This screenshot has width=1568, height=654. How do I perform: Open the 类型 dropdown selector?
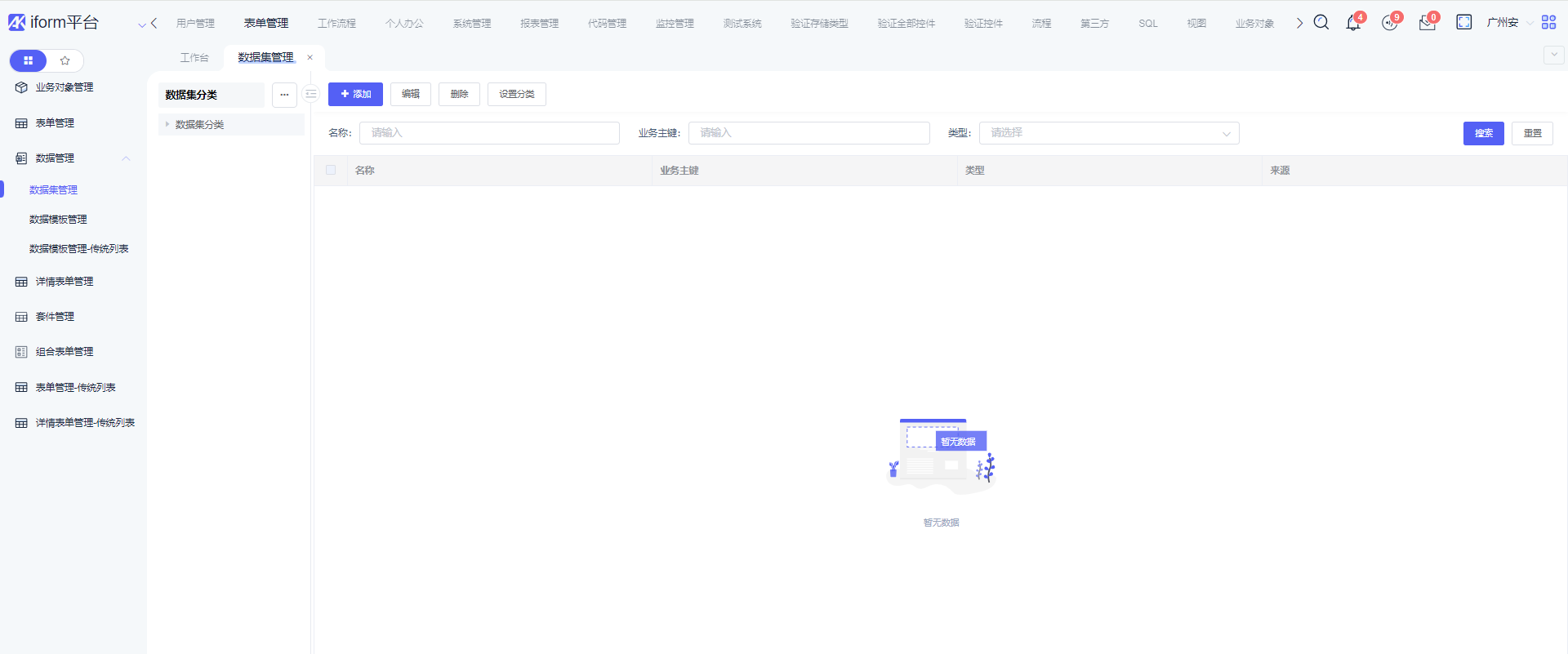point(1108,133)
